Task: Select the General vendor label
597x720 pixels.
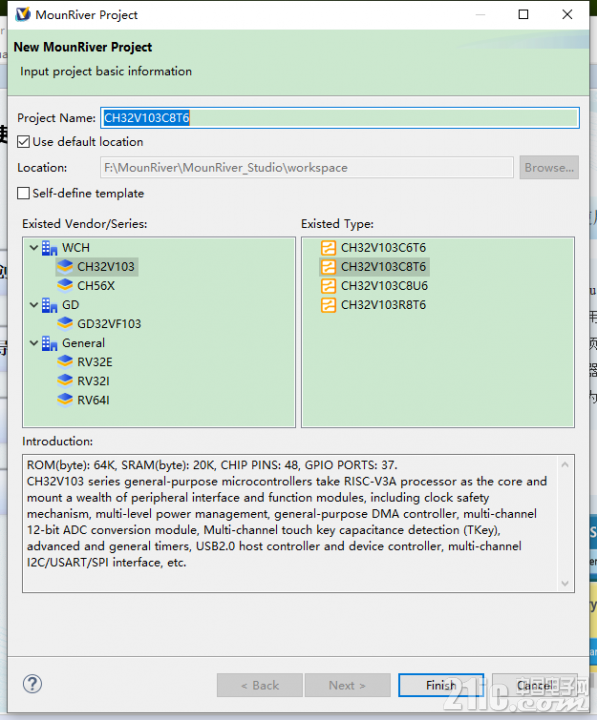Action: tap(83, 343)
